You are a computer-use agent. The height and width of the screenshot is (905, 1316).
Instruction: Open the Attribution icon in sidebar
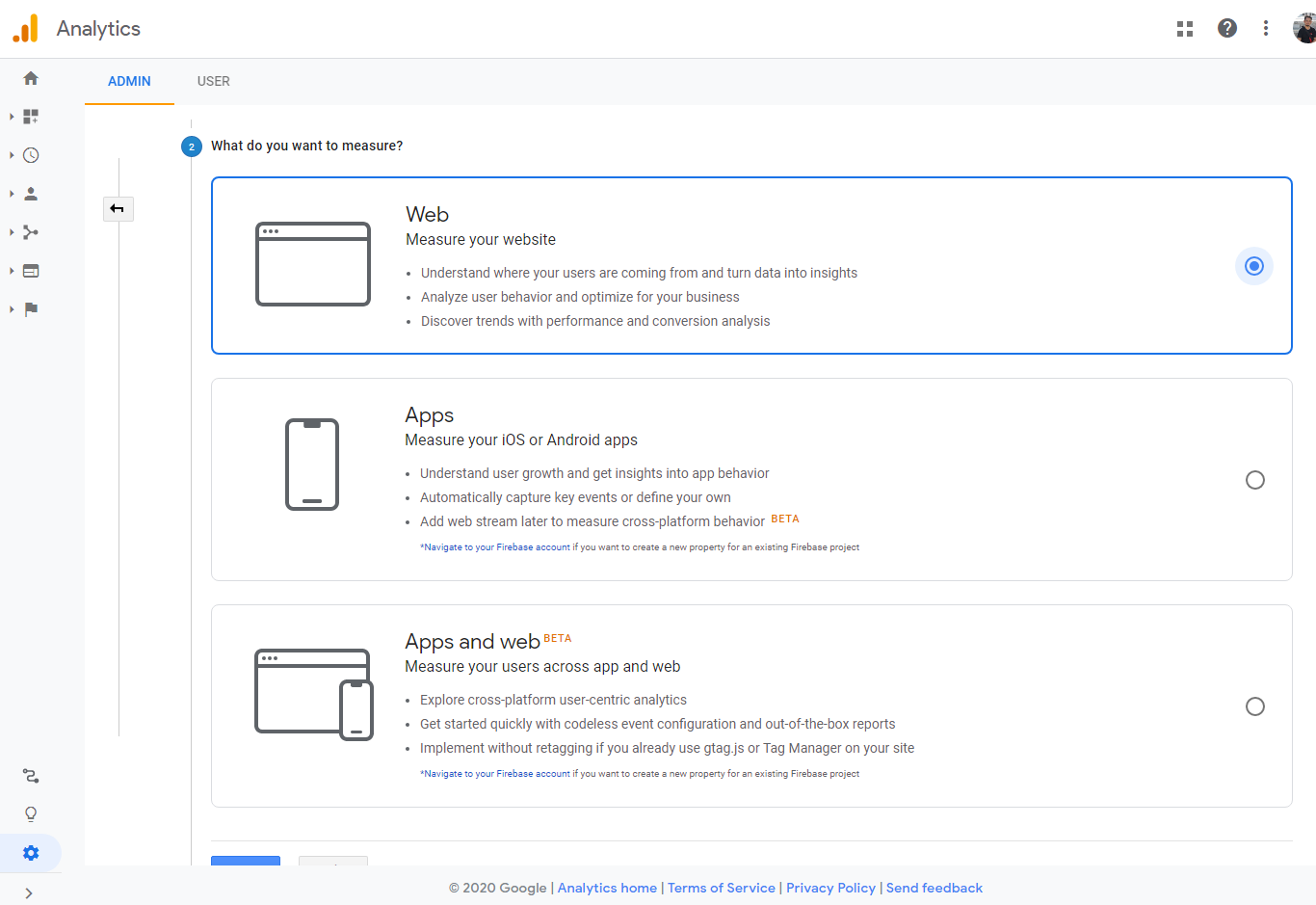(31, 776)
